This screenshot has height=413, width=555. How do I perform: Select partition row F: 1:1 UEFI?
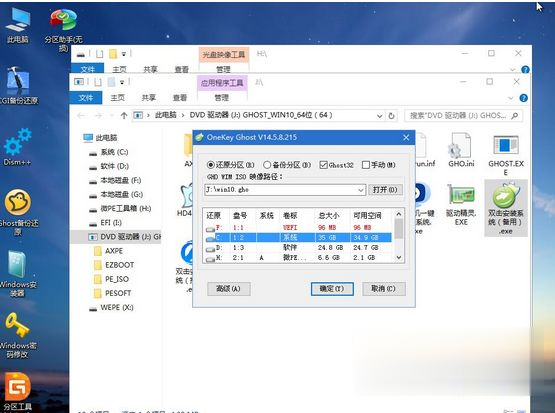(299, 228)
